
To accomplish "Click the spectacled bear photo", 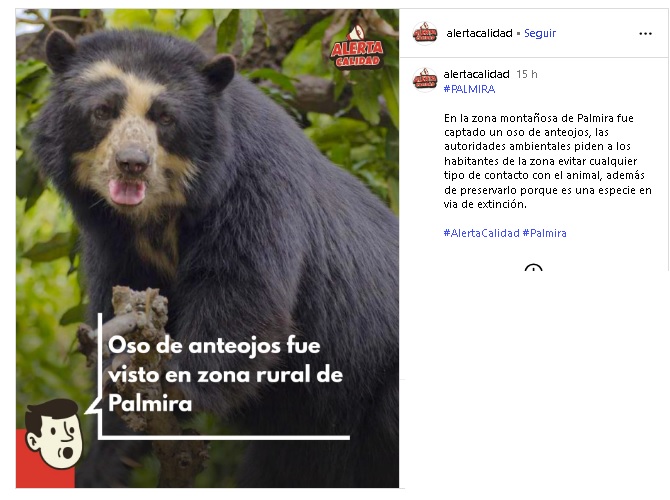I will [207, 248].
